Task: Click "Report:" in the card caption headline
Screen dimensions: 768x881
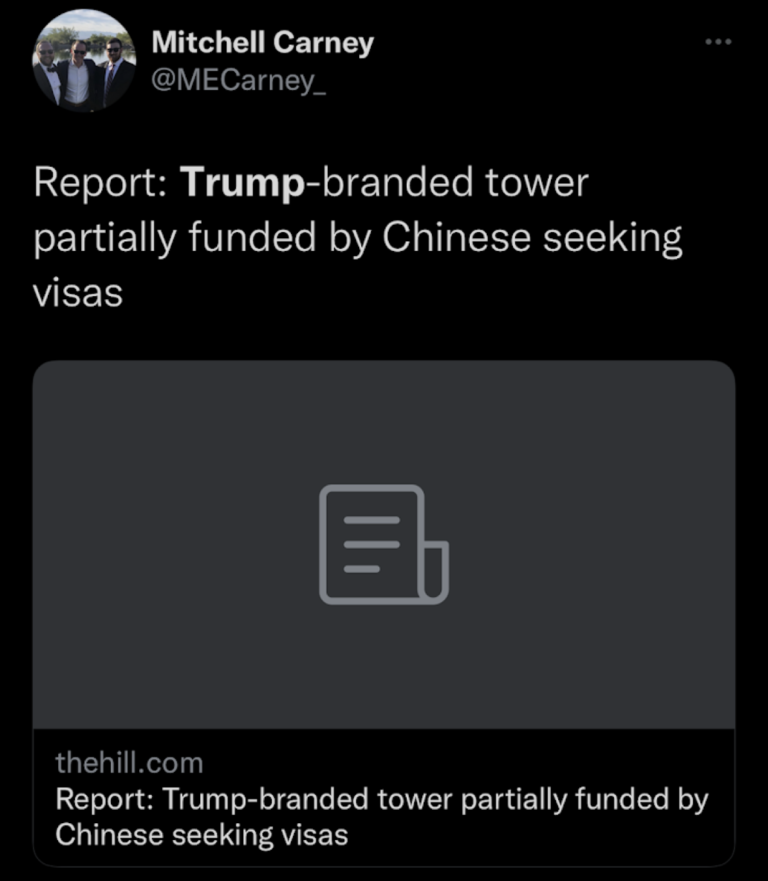Action: point(104,800)
